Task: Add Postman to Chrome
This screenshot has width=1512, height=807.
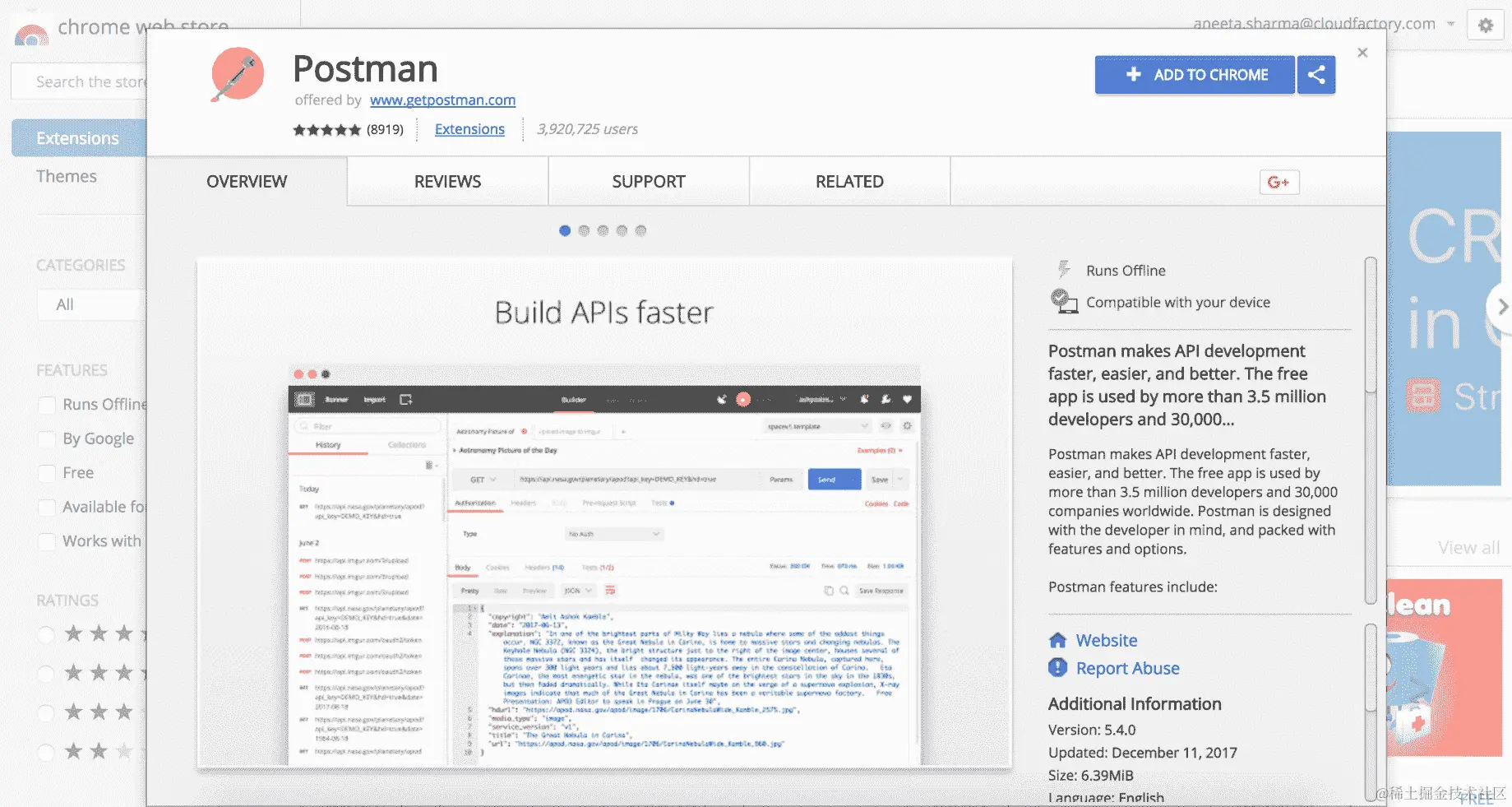Action: 1195,75
